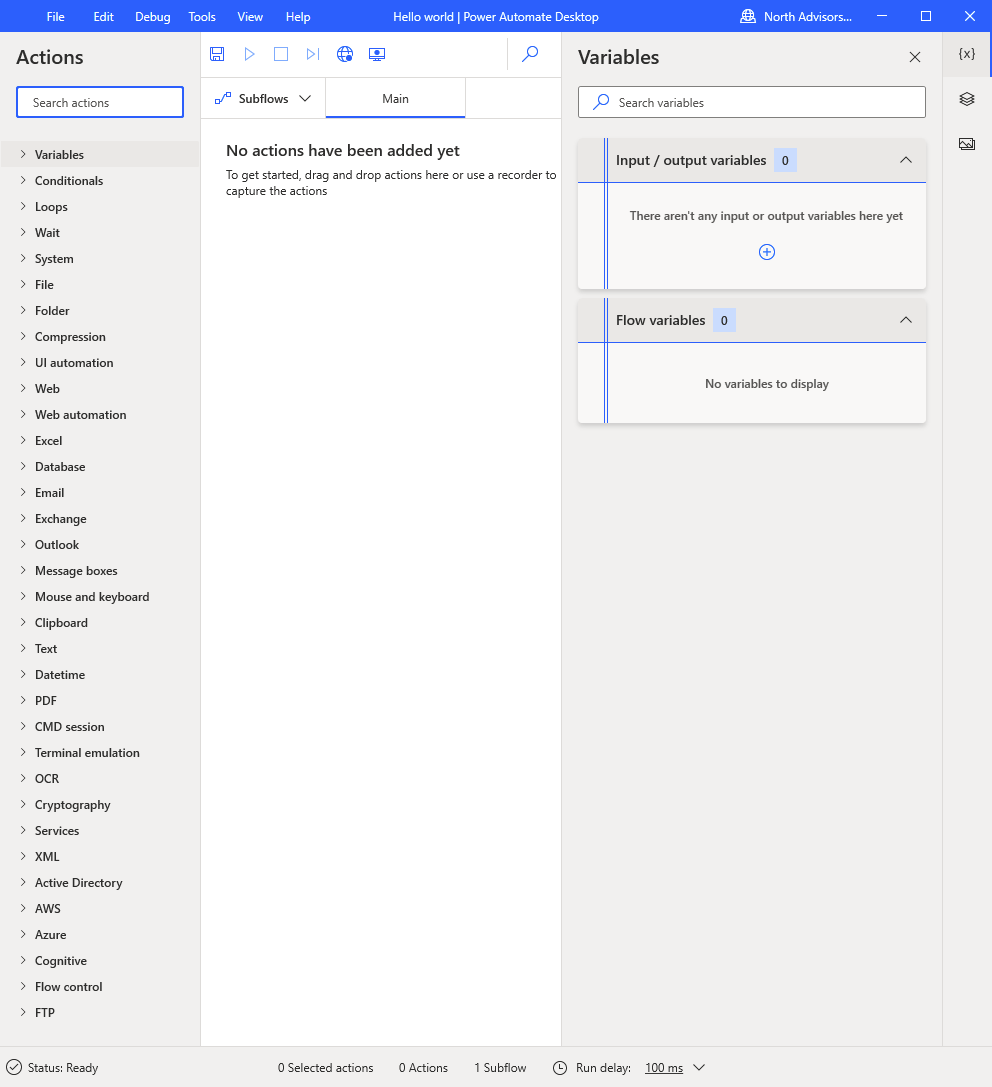
Task: Open the Subflows dropdown
Action: coord(263,98)
